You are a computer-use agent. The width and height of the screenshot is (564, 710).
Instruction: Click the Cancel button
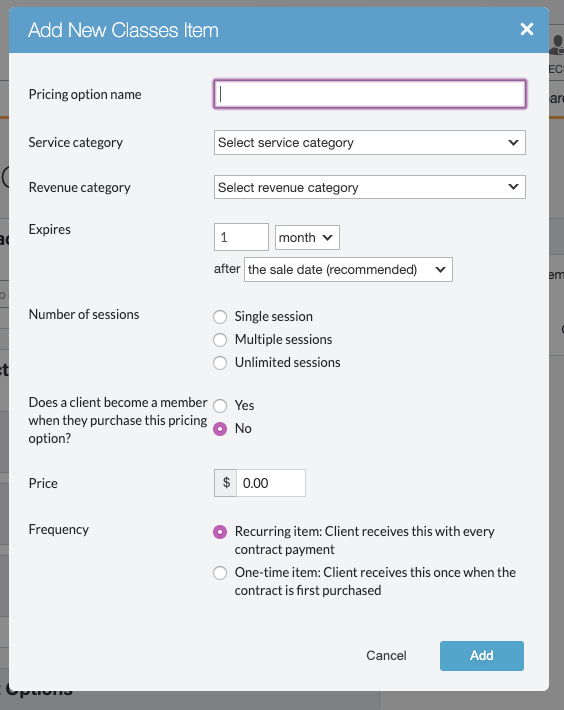(386, 655)
